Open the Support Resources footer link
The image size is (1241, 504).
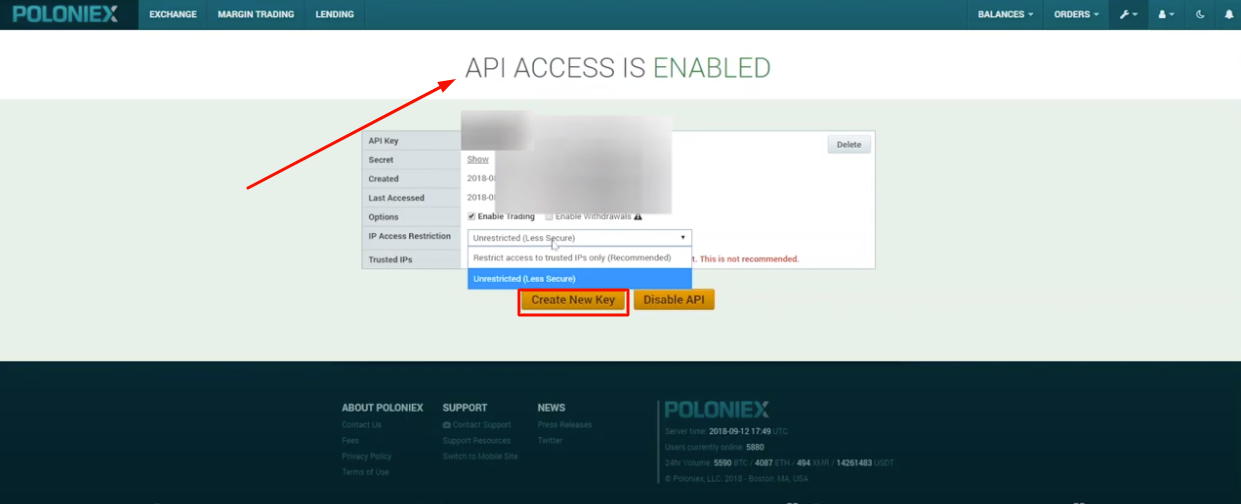(x=477, y=441)
